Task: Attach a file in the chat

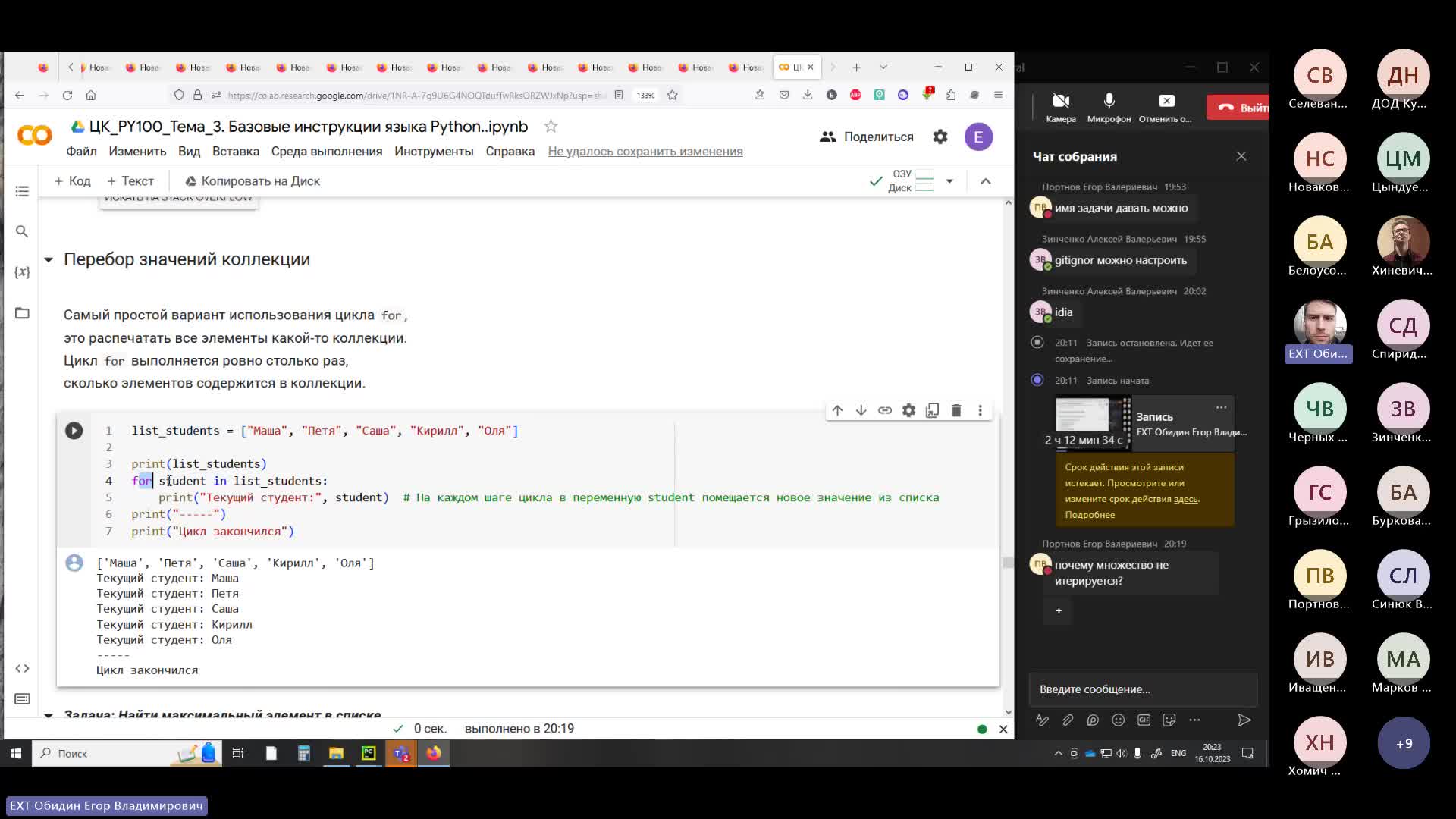Action: click(1067, 720)
